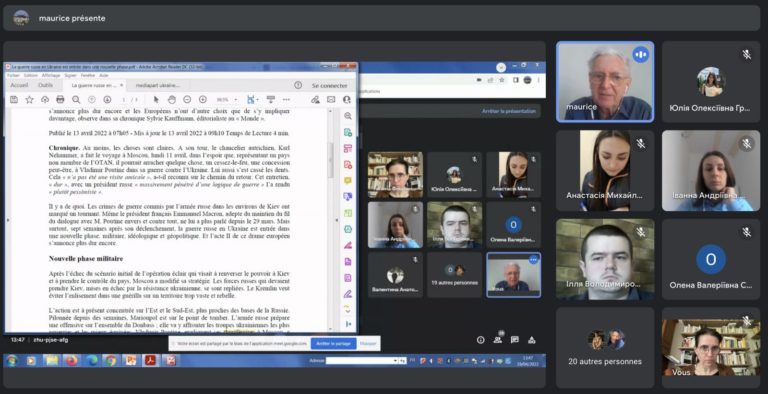Image resolution: width=768 pixels, height=394 pixels.
Task: Expand the taskbar Adresse dropdown arrow
Action: 395,361
